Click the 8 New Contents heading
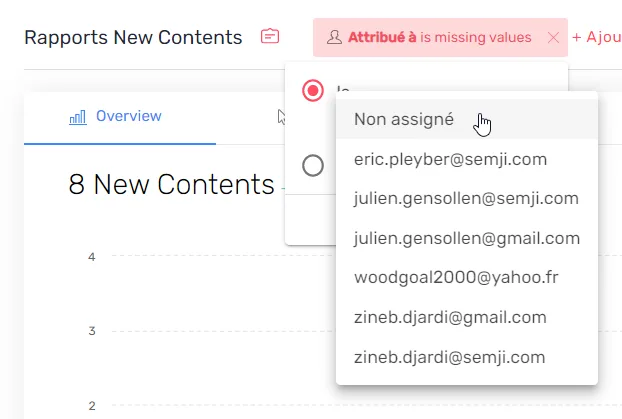The width and height of the screenshot is (622, 419). (171, 185)
